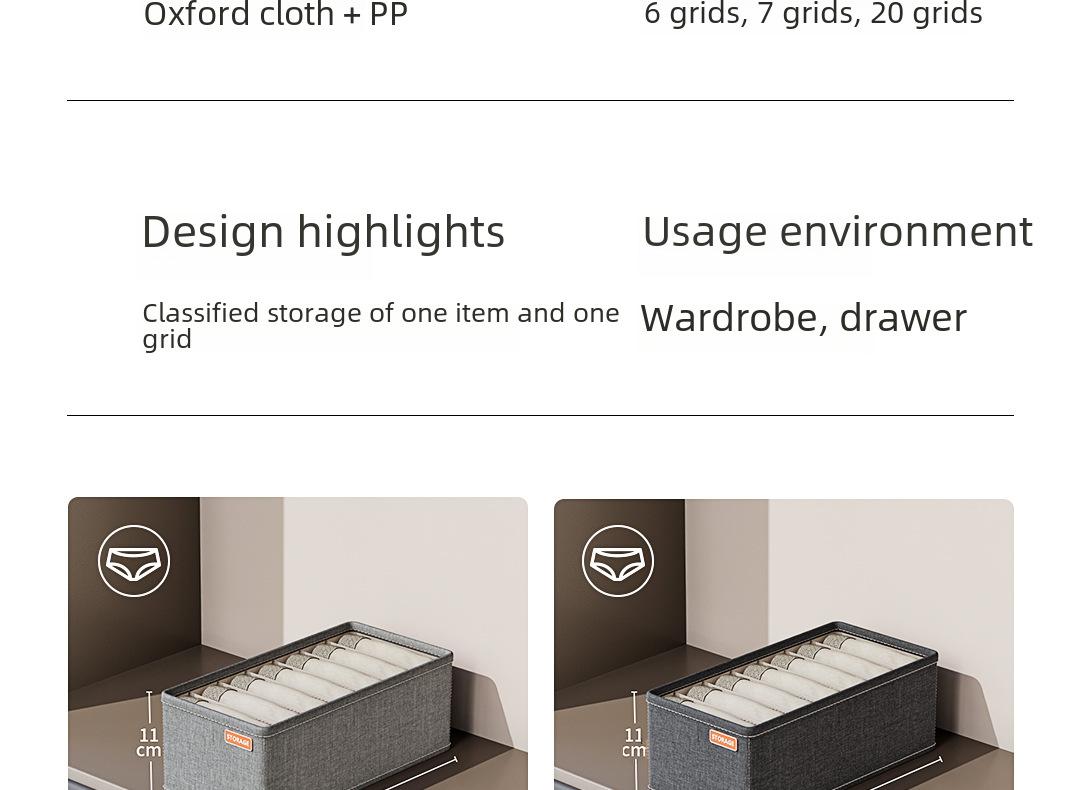The width and height of the screenshot is (1080, 790).
Task: Click the orange STORAGE tag on light gray box
Action: point(238,740)
